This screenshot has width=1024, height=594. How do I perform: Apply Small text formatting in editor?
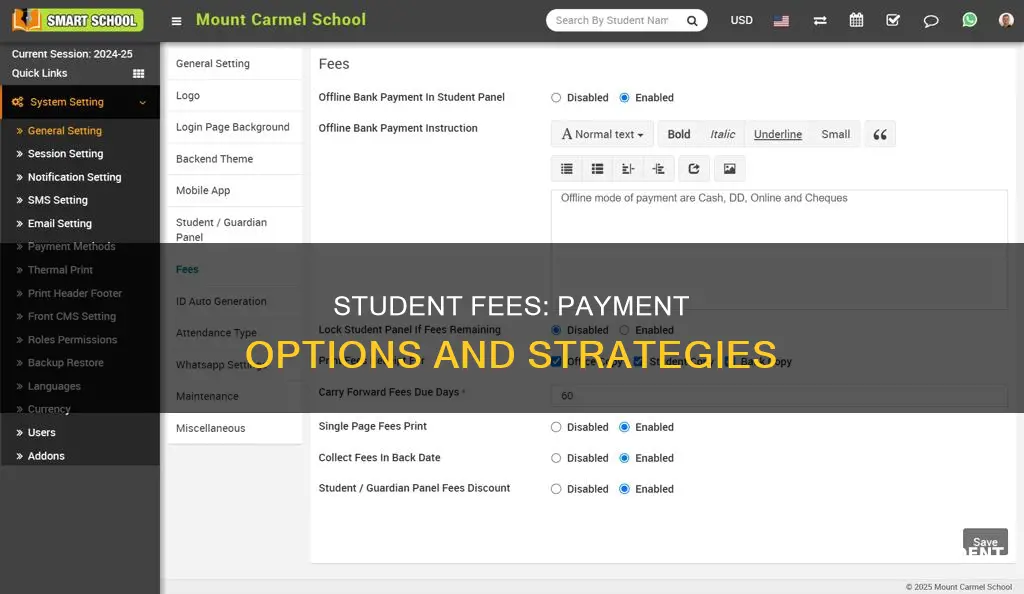[835, 134]
